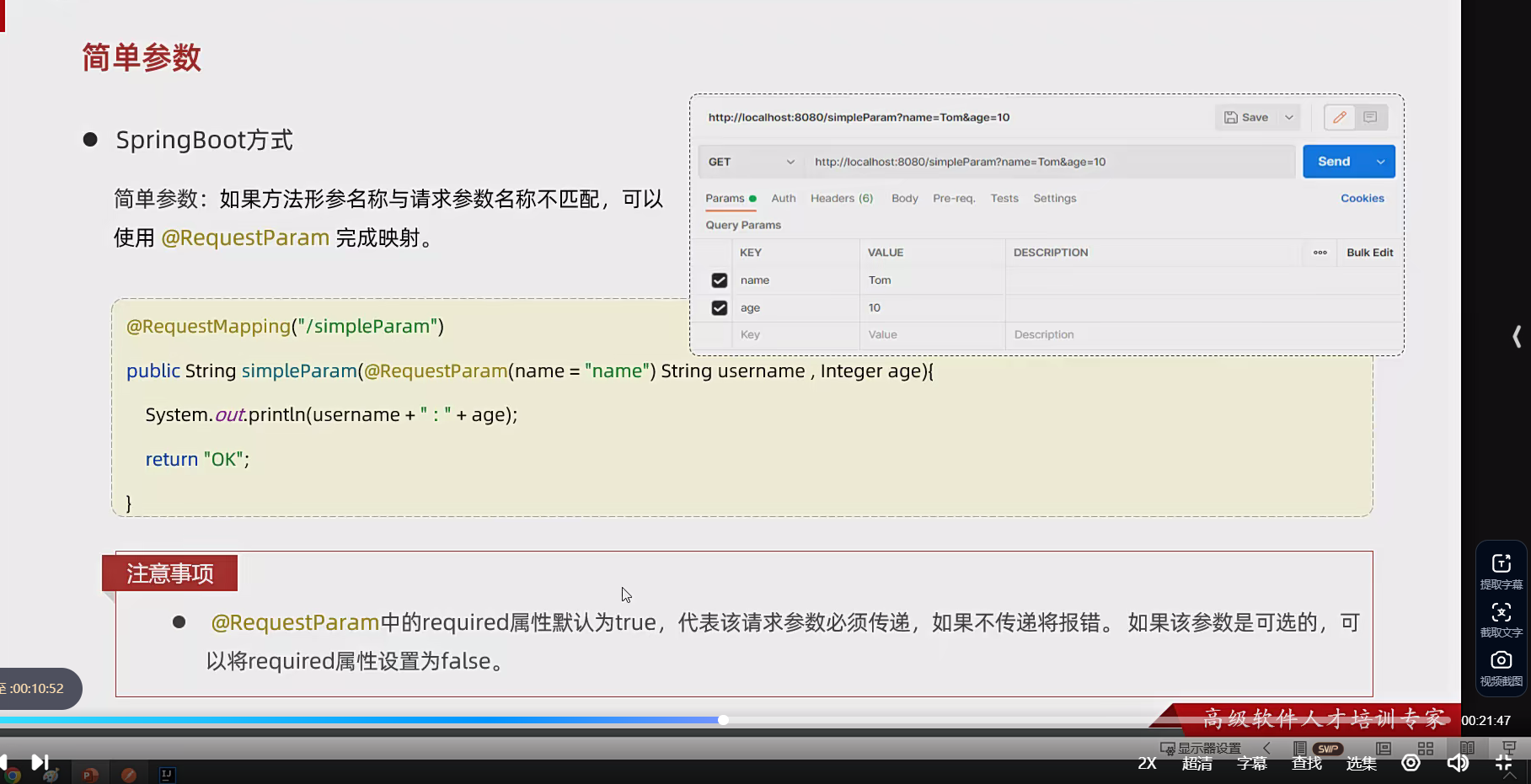Click the empty Description input field

click(1203, 335)
